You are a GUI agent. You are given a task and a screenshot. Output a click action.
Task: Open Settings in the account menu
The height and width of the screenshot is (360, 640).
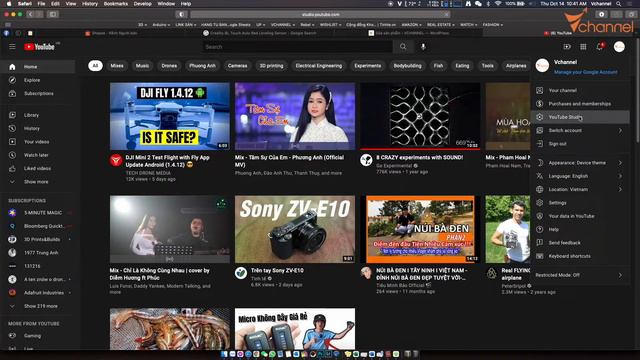pyautogui.click(x=580, y=203)
